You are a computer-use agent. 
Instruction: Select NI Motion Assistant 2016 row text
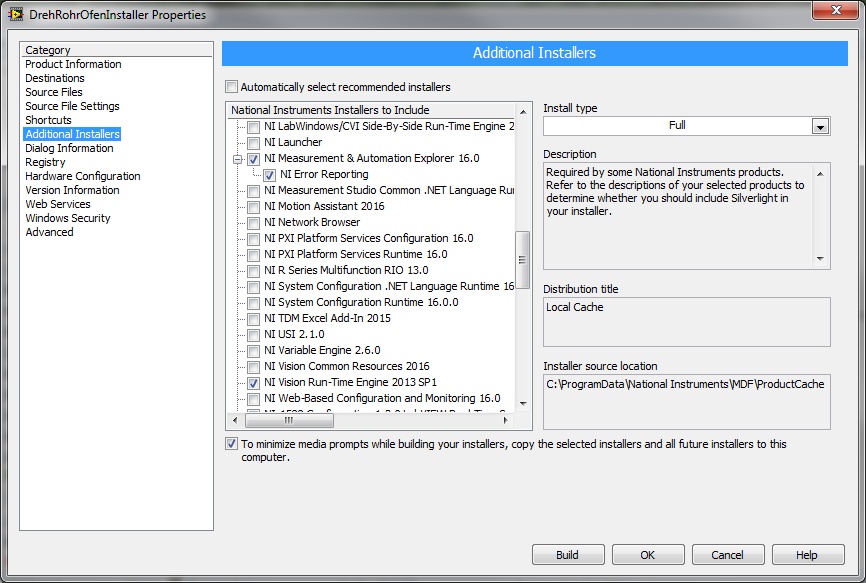pos(324,206)
